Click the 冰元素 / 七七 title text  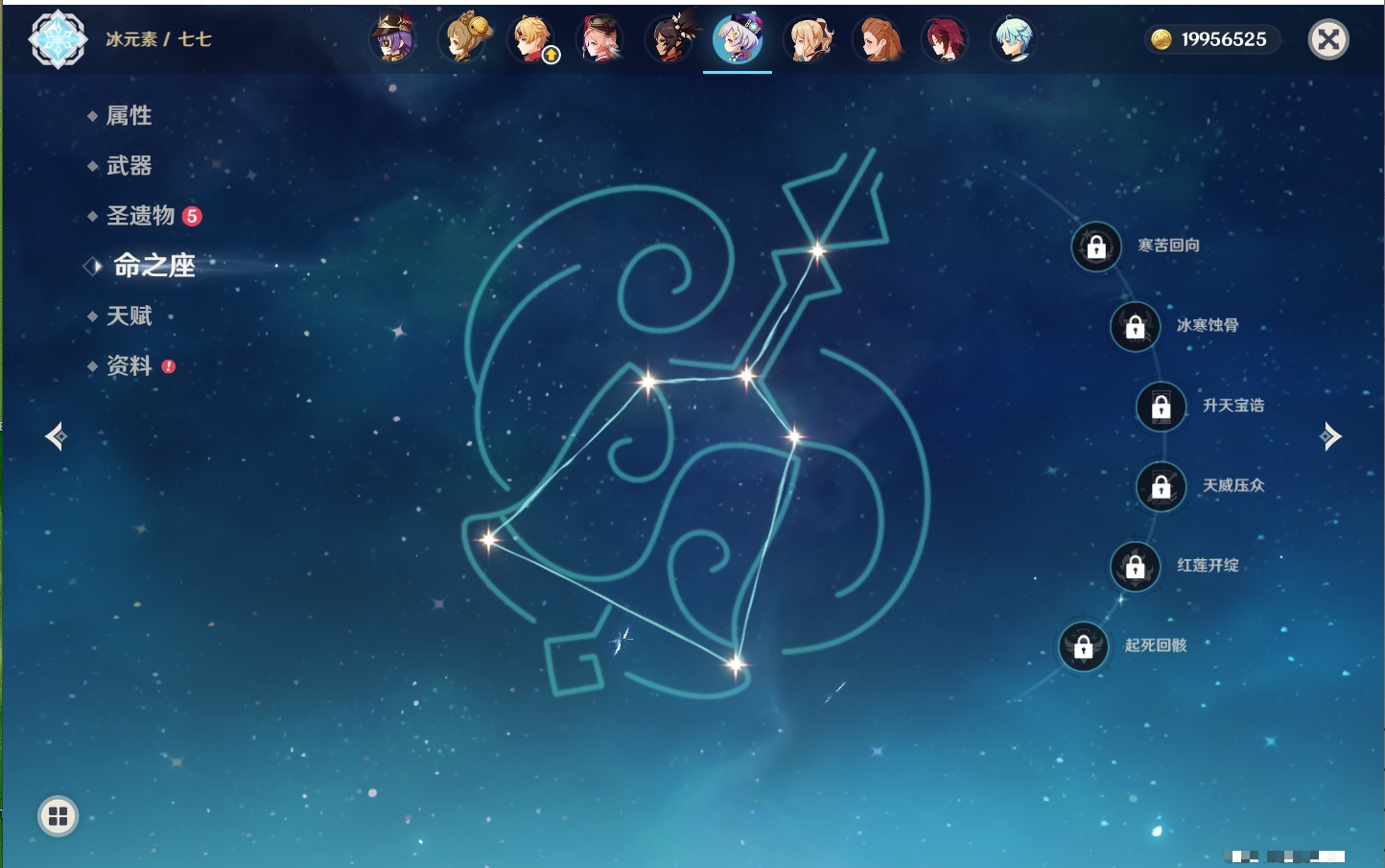[x=158, y=39]
